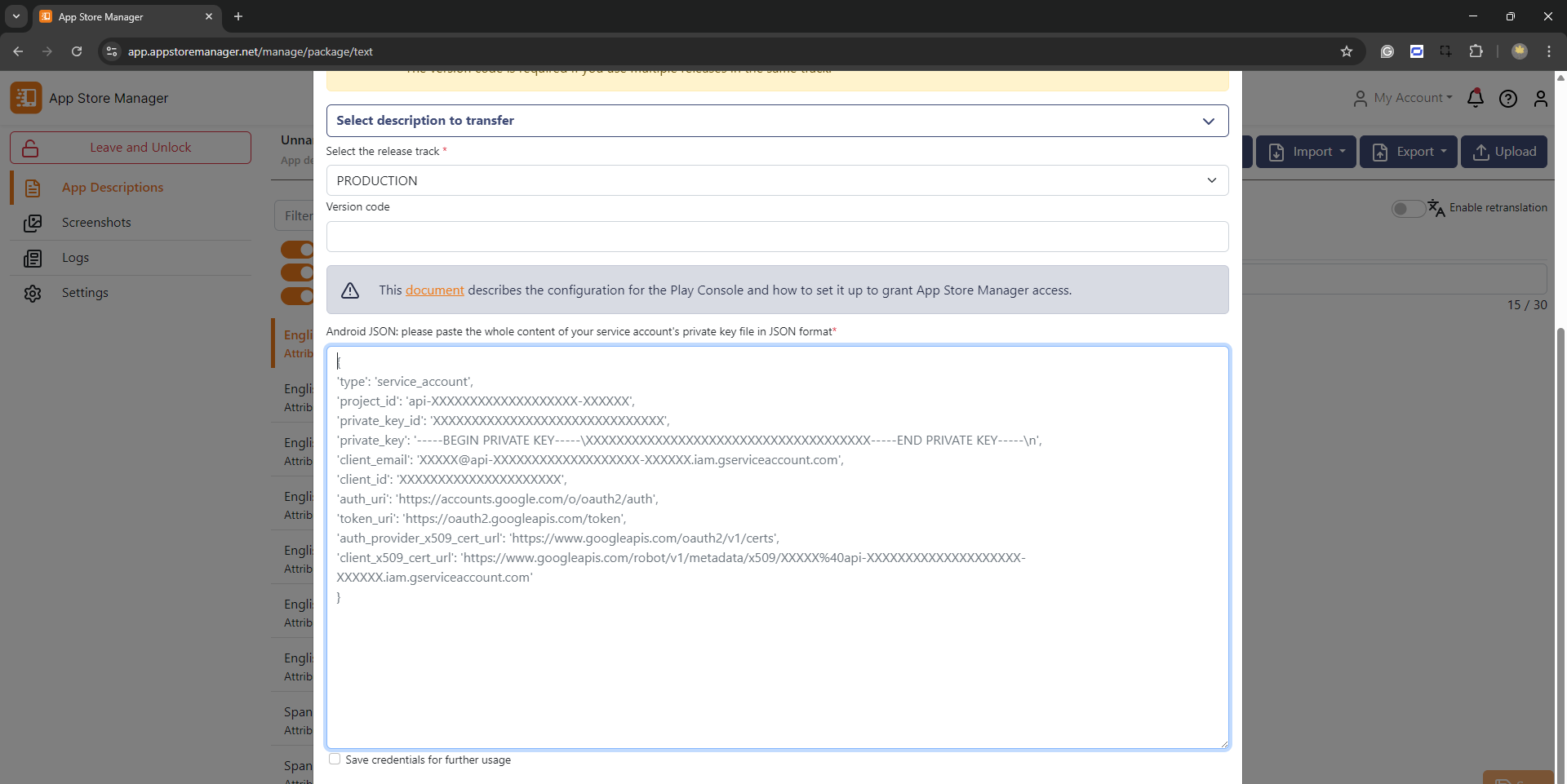The height and width of the screenshot is (784, 1567).
Task: Click the Logs sidebar icon
Action: point(33,258)
